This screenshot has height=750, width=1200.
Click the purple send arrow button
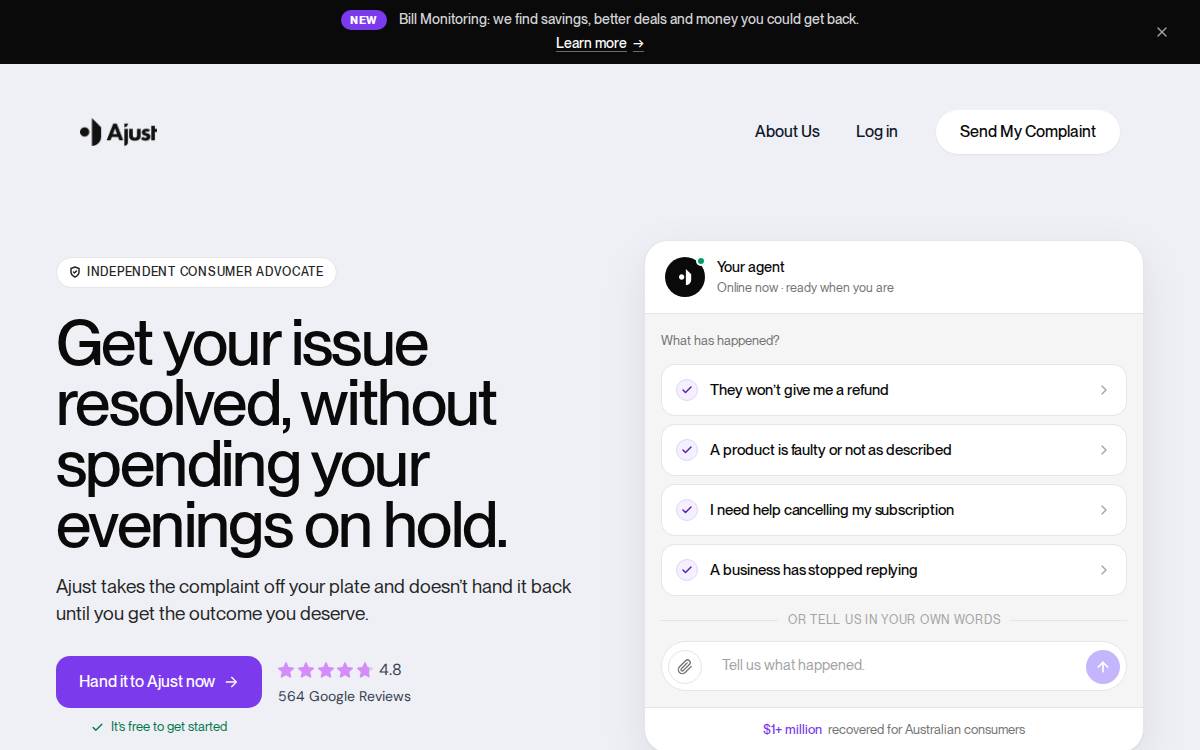tap(1103, 667)
